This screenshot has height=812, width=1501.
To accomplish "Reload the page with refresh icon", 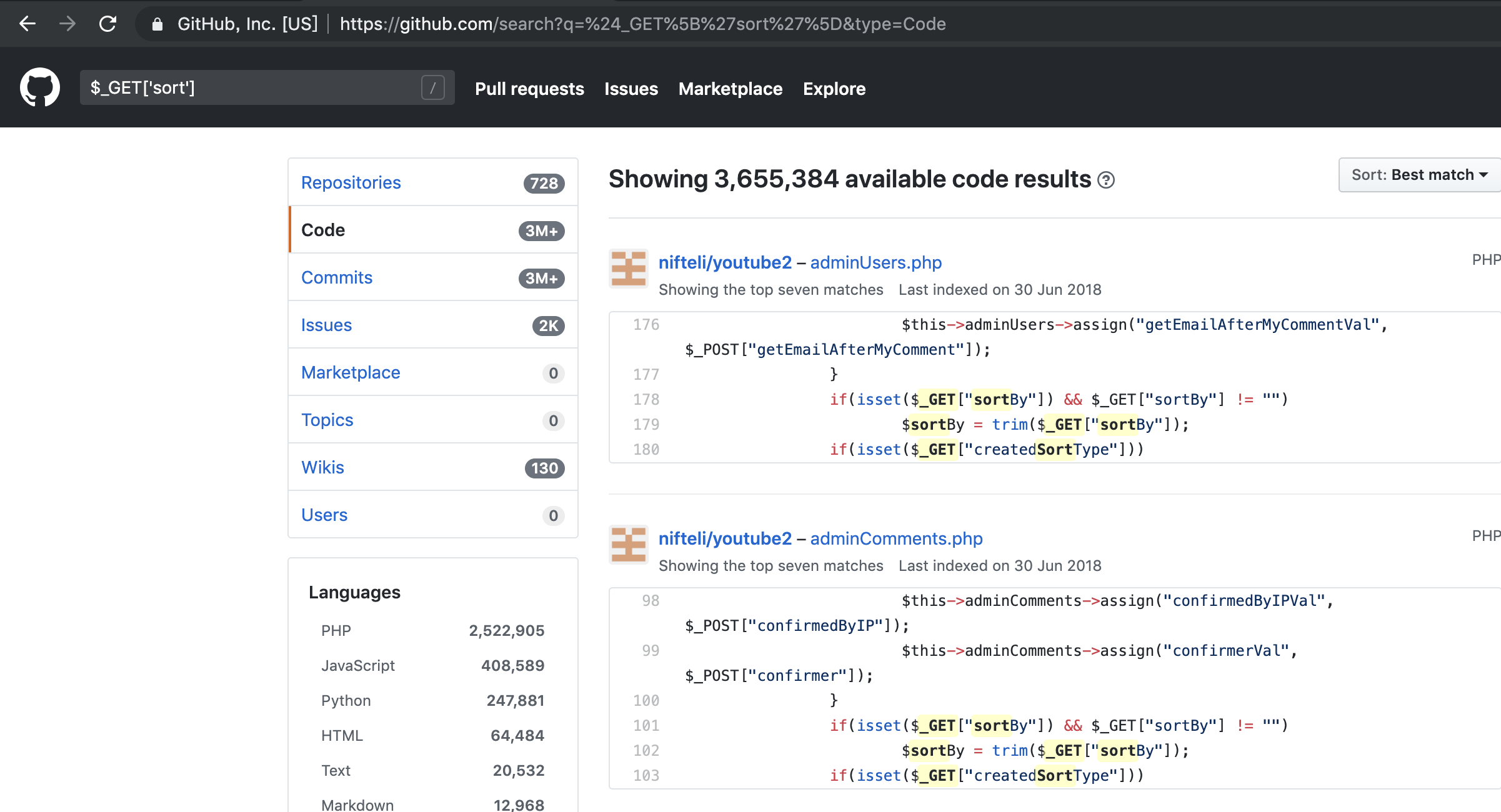I will (x=108, y=24).
